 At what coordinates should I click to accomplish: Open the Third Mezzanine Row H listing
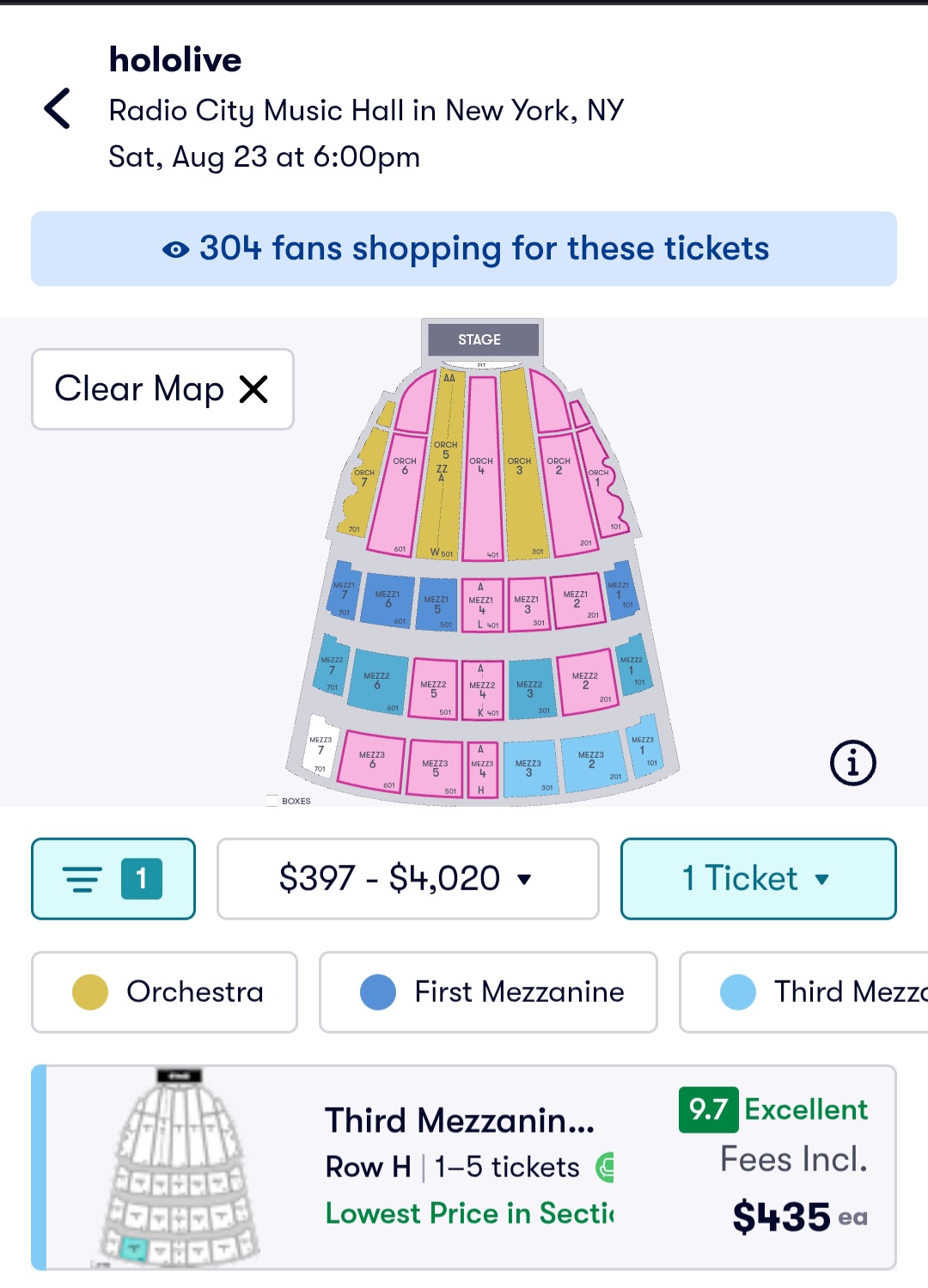464,1167
